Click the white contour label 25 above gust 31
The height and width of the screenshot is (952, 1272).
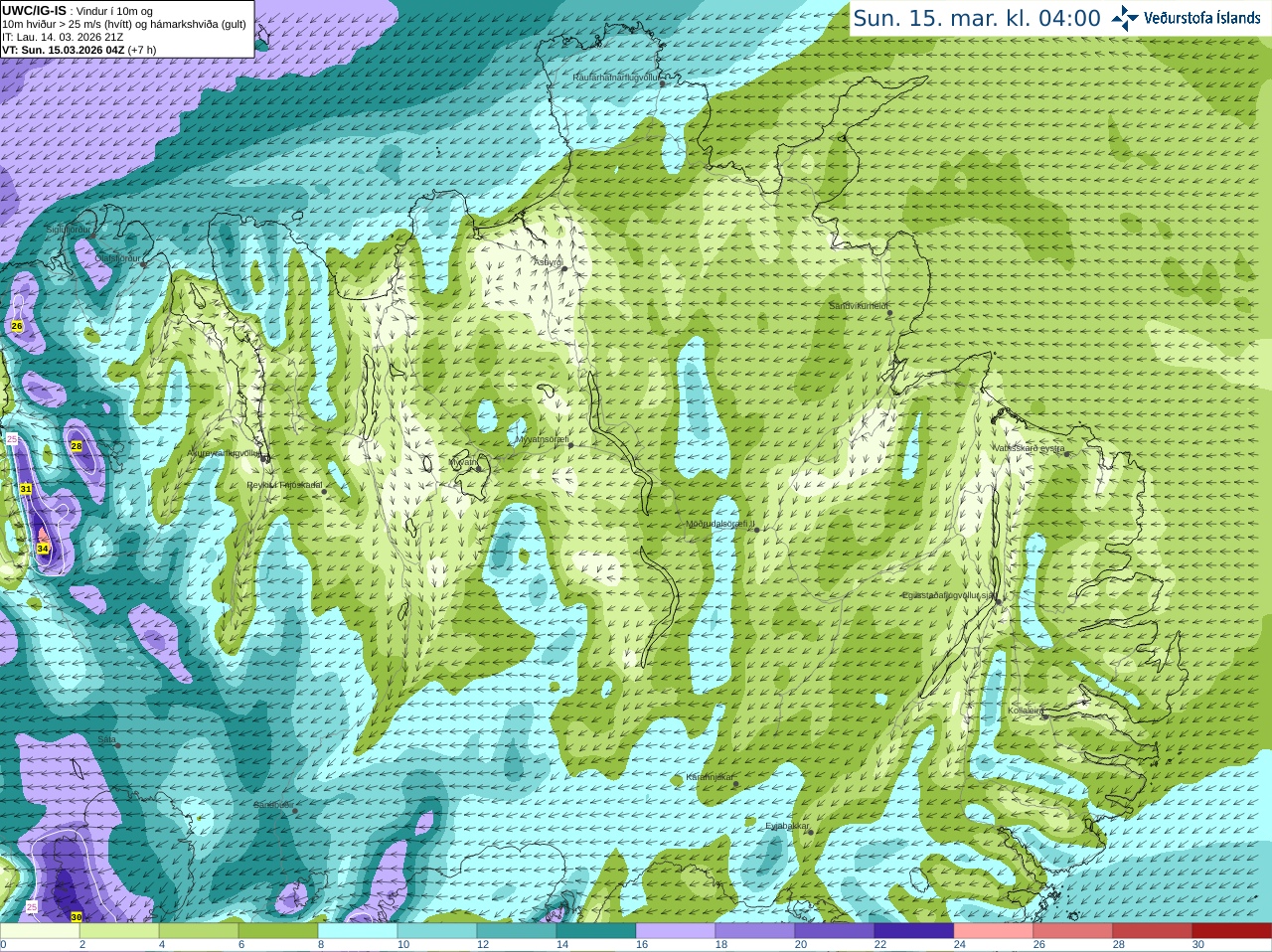coord(12,438)
